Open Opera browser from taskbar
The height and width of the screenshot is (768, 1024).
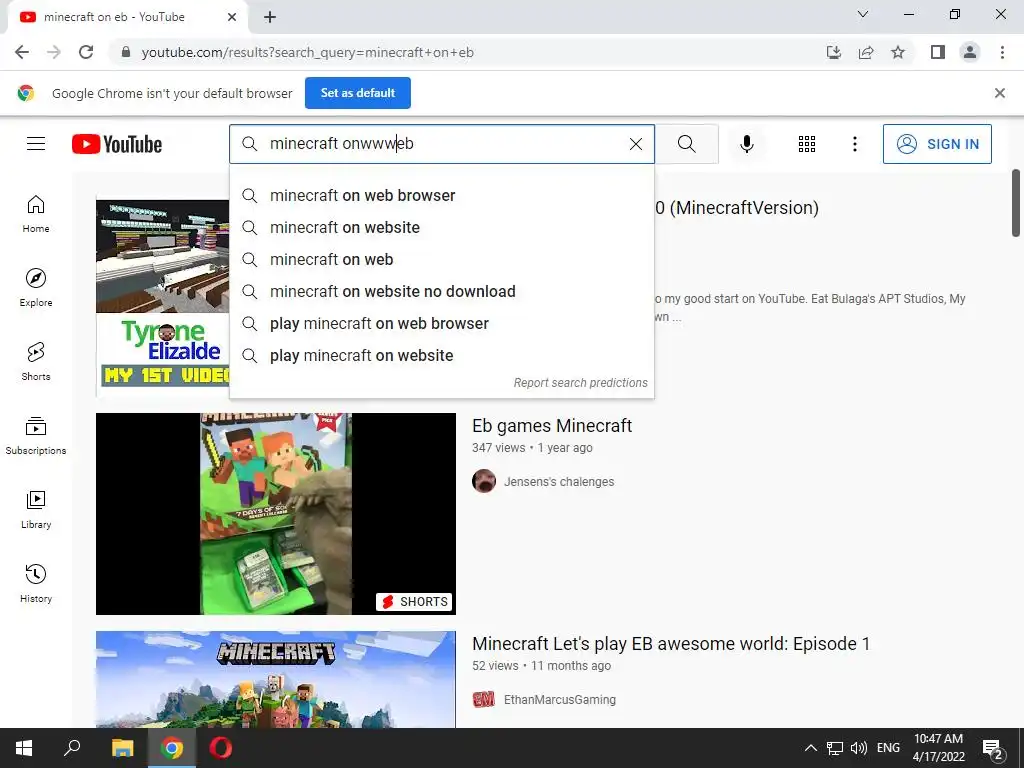click(x=221, y=748)
